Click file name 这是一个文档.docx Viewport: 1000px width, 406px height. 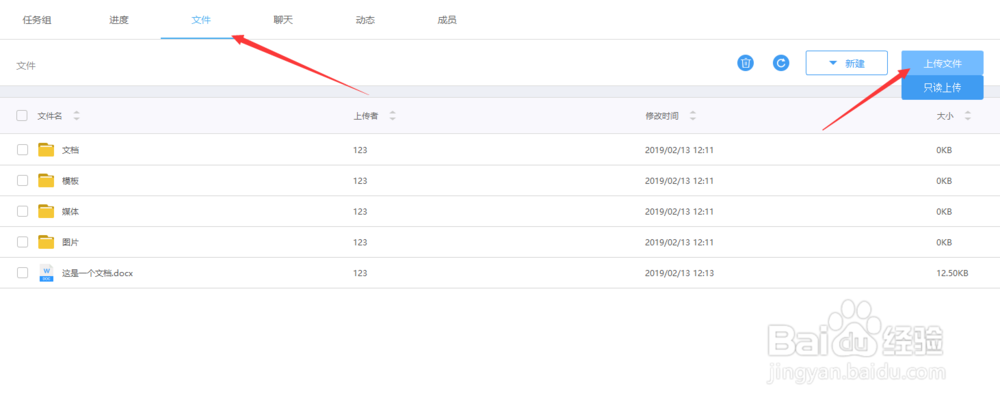click(97, 273)
